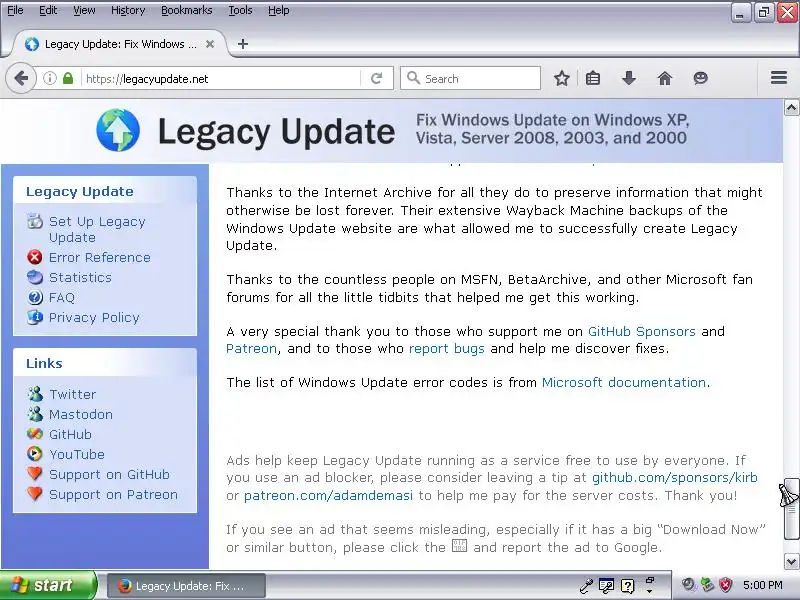Image resolution: width=800 pixels, height=600 pixels.
Task: Open the bookmarks list icon
Action: [x=593, y=79]
